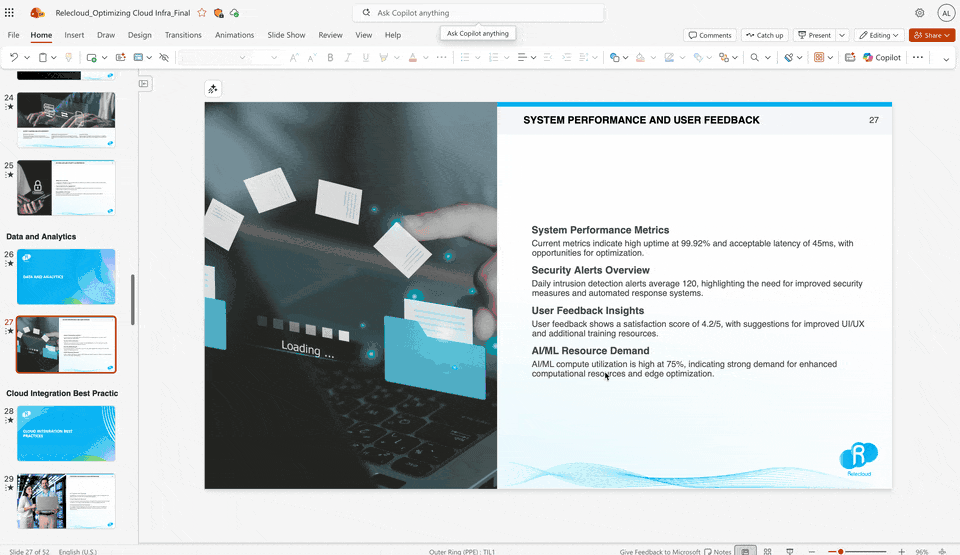This screenshot has height=555, width=960.
Task: Open the ribbon overflow ellipsis menu
Action: [x=918, y=58]
